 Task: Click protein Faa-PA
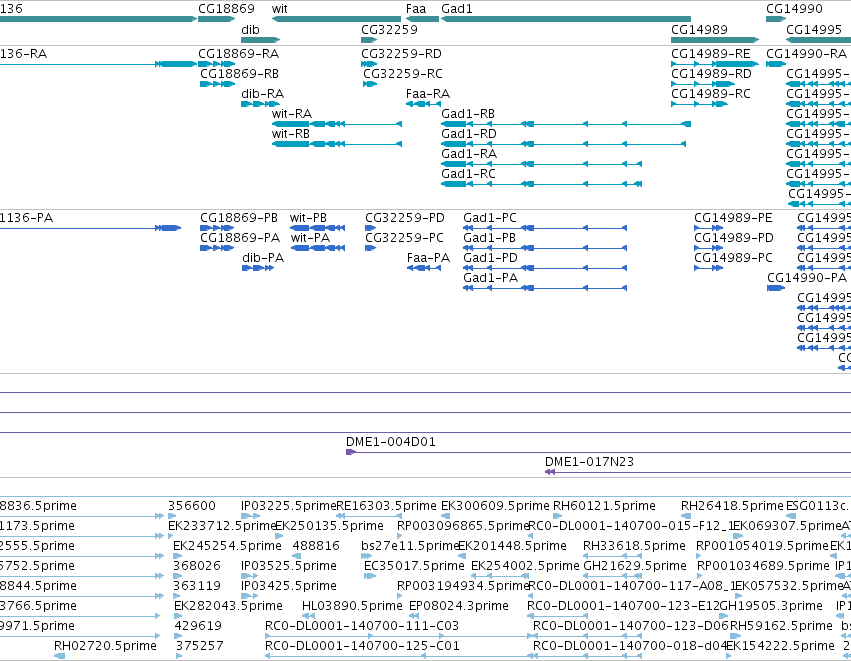[424, 268]
